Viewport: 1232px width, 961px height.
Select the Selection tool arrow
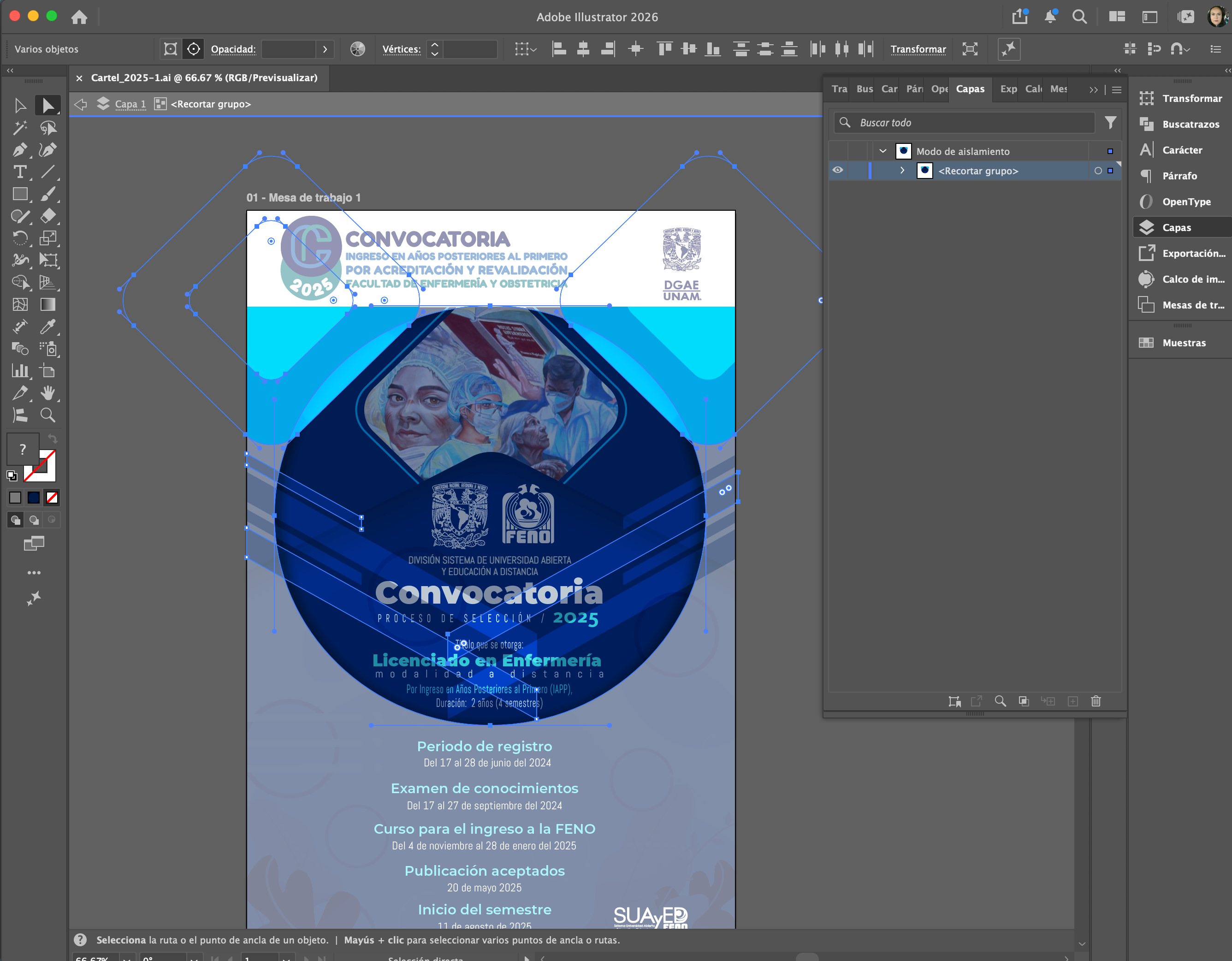[20, 106]
